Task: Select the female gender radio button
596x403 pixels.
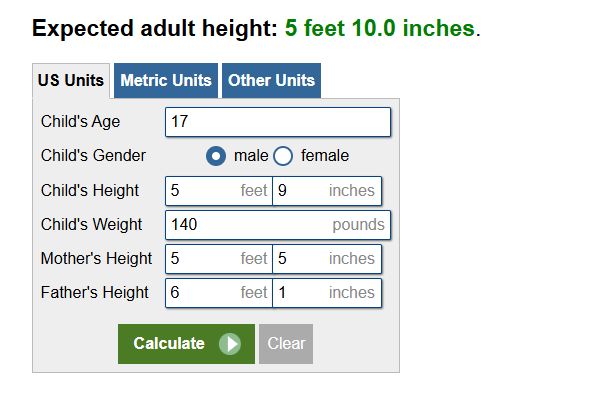Action: click(283, 156)
